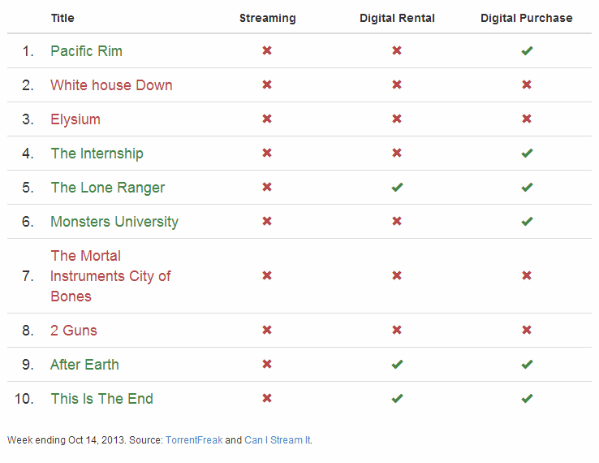The height and width of the screenshot is (463, 599).
Task: Click the Streaming column header
Action: [267, 18]
